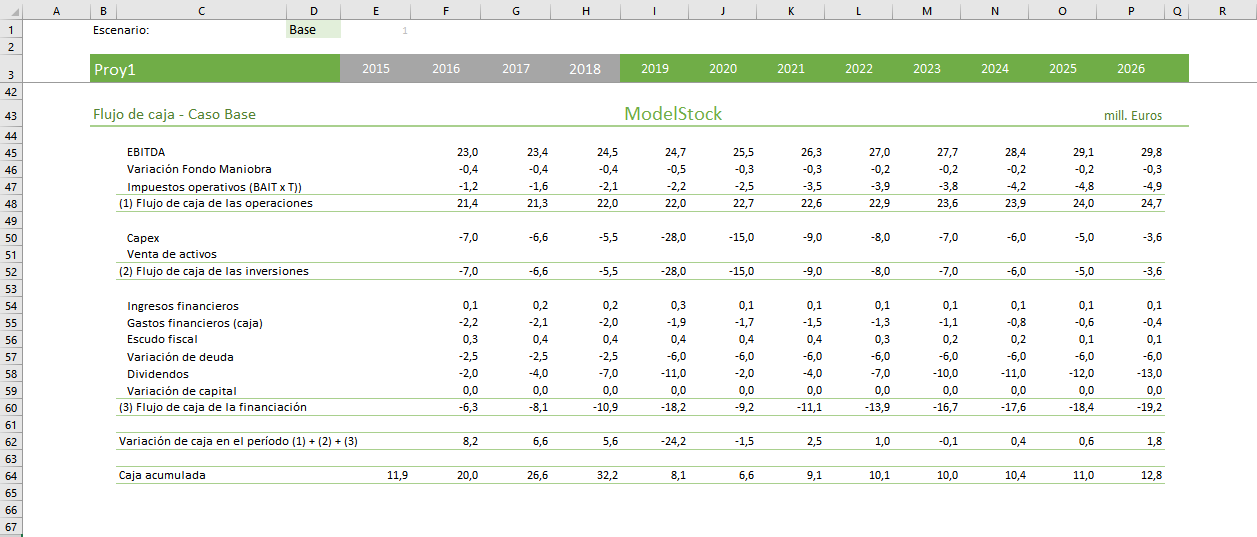
Task: Click the ModelStock title text
Action: coord(673,114)
